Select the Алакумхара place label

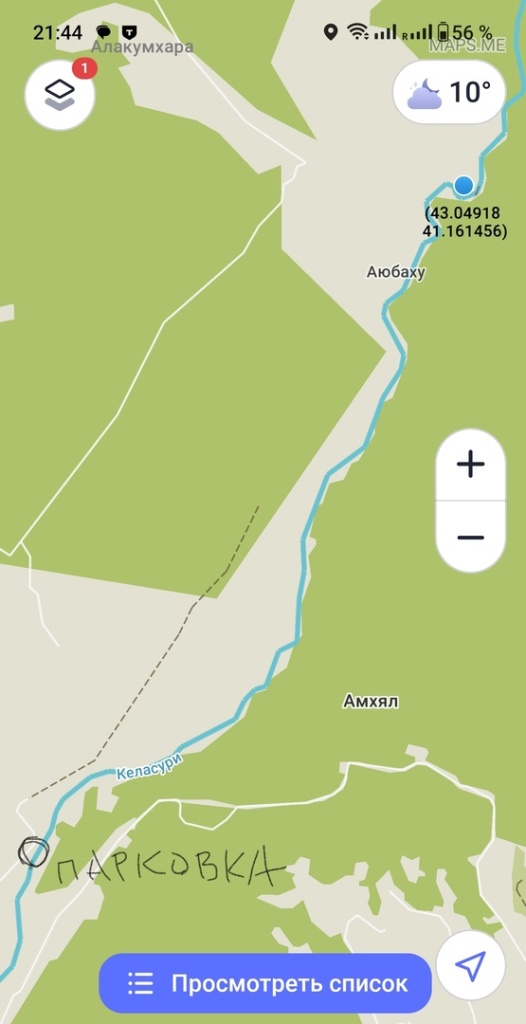142,47
